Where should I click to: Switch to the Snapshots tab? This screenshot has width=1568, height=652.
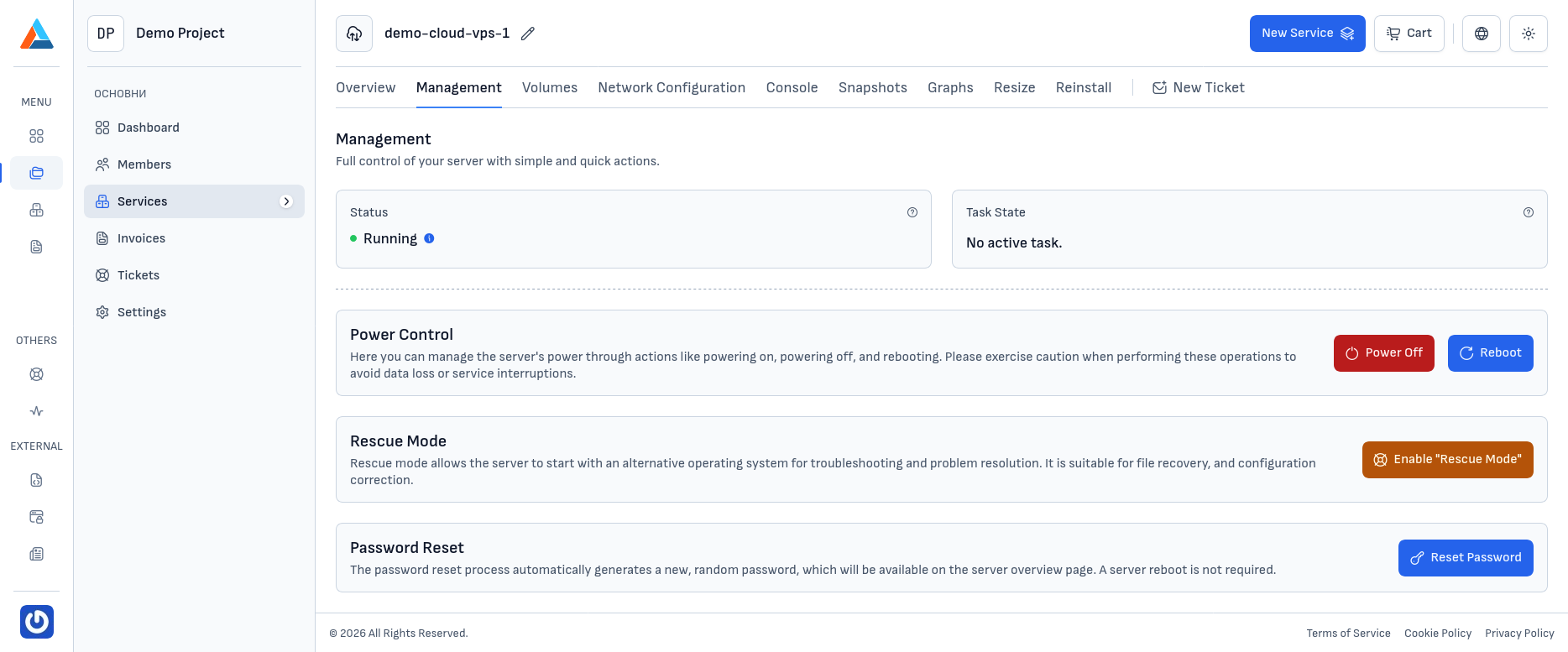click(872, 87)
